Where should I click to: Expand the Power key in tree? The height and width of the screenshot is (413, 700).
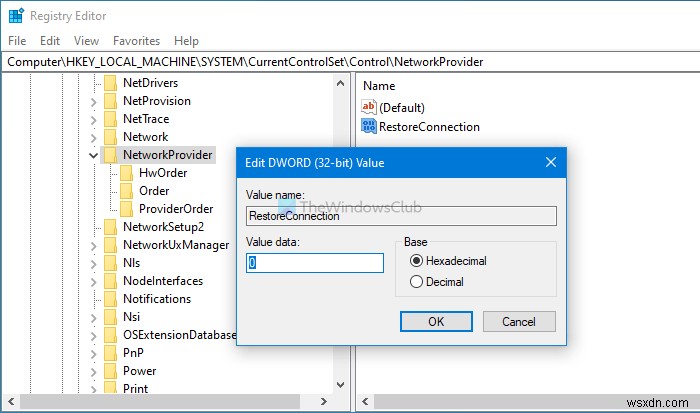(x=93, y=371)
